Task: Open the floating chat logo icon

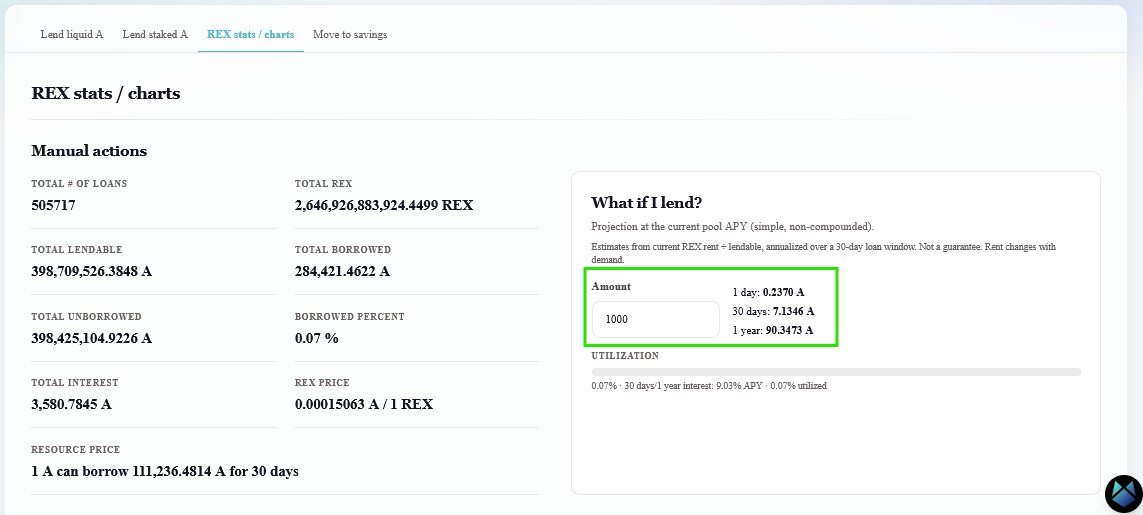Action: tap(1123, 494)
